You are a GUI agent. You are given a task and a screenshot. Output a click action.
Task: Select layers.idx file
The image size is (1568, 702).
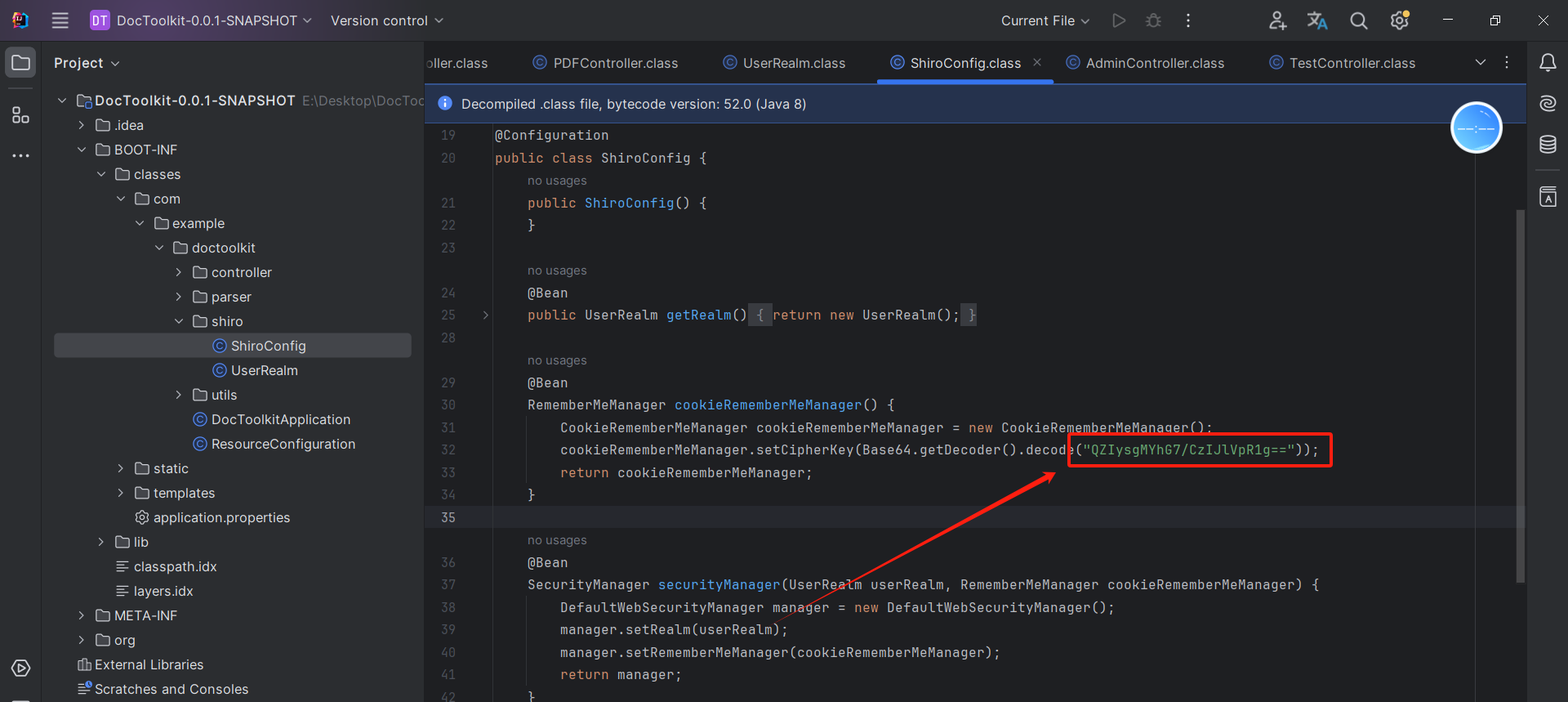(x=154, y=591)
